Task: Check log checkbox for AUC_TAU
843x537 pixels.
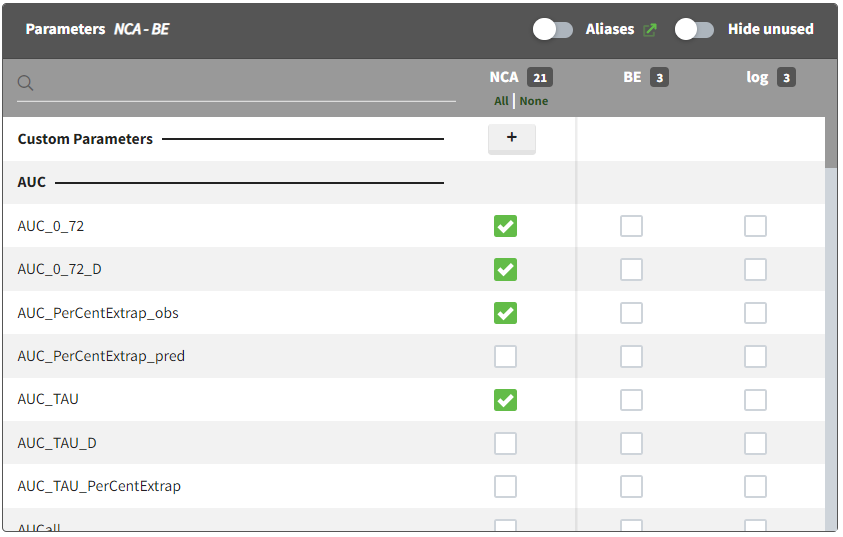Action: coord(755,400)
